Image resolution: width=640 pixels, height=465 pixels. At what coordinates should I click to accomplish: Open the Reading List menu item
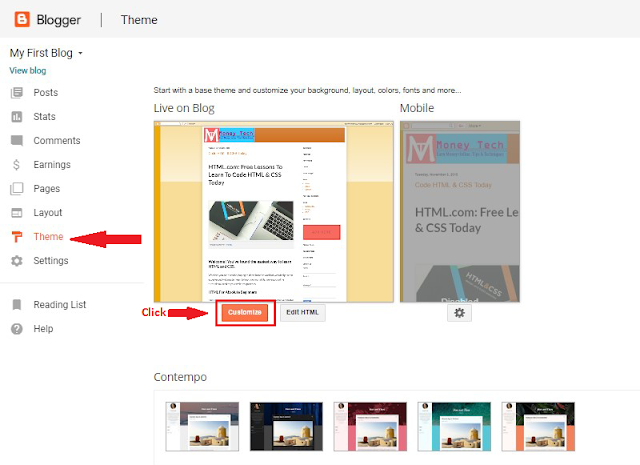(x=60, y=305)
